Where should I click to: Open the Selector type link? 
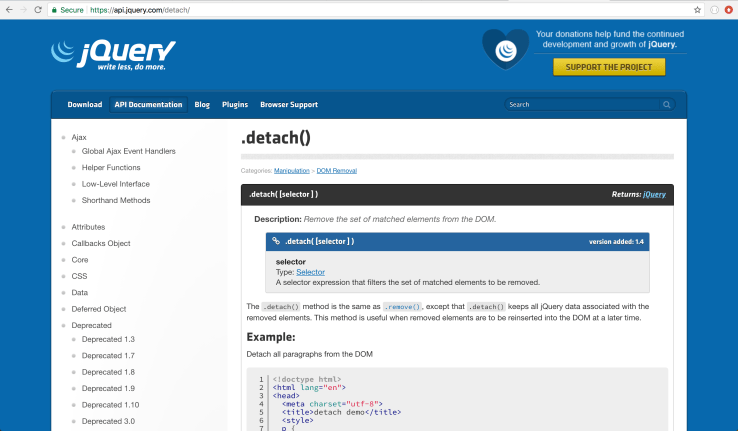310,272
